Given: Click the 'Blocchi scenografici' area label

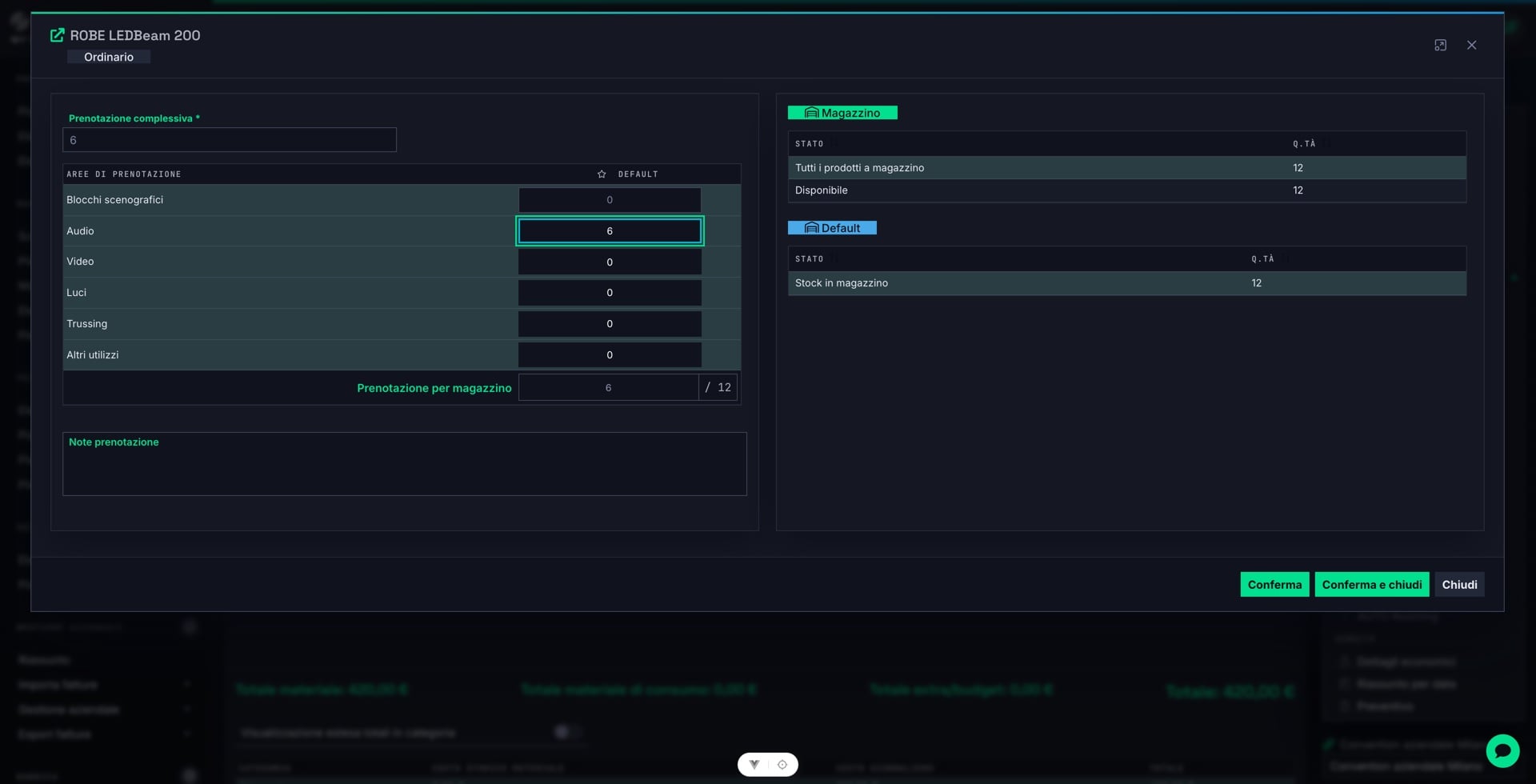Looking at the screenshot, I should tap(114, 200).
